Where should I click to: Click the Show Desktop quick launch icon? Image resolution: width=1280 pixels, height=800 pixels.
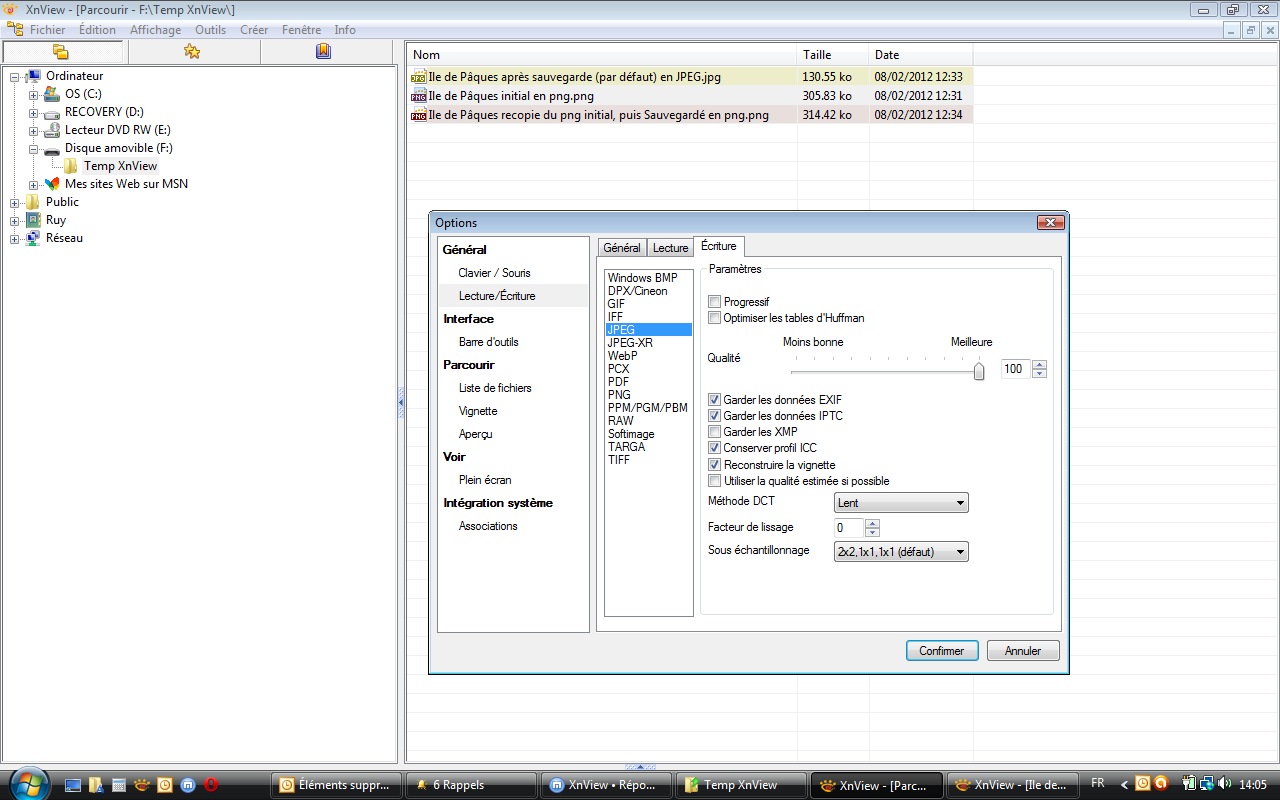pyautogui.click(x=73, y=785)
